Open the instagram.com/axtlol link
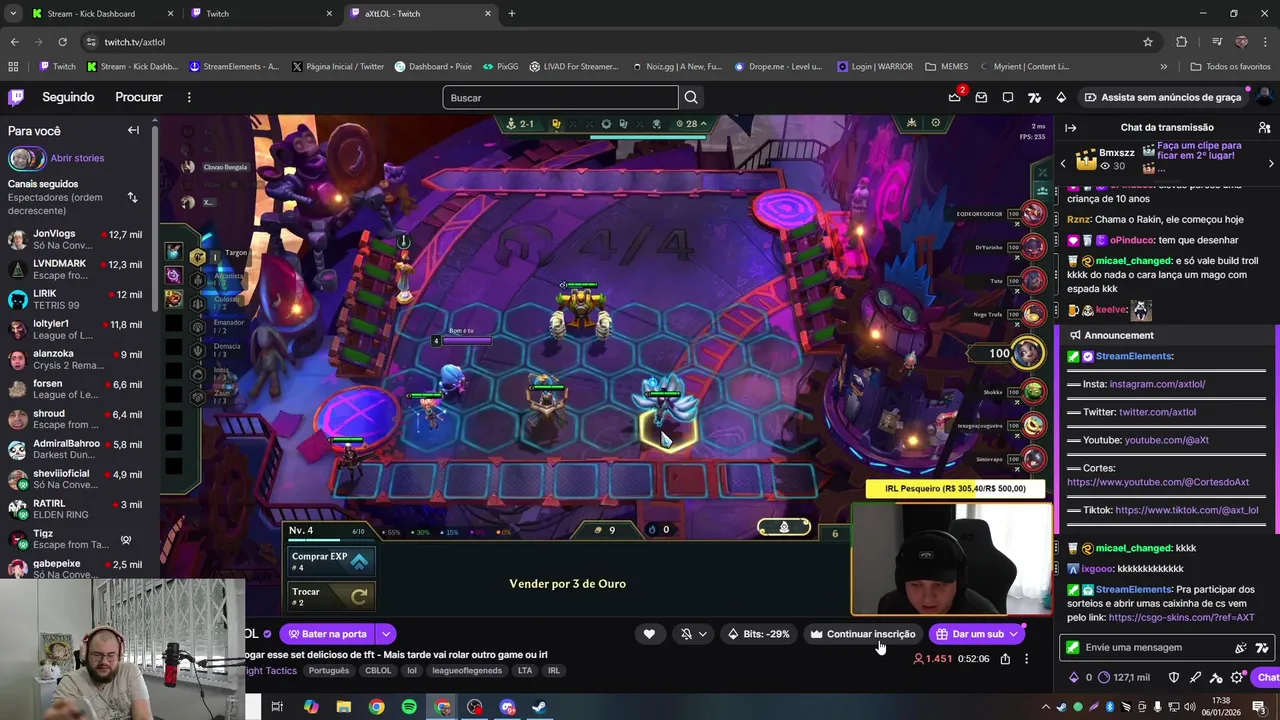 pos(1157,384)
